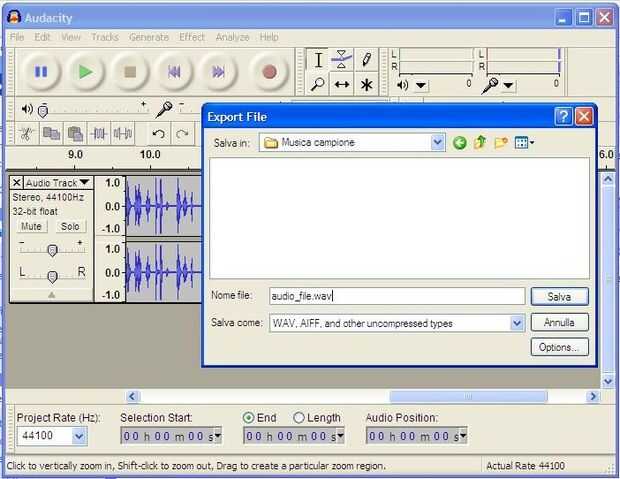620x479 pixels.
Task: Collapse the track with bottom triangle
Action: (x=51, y=295)
